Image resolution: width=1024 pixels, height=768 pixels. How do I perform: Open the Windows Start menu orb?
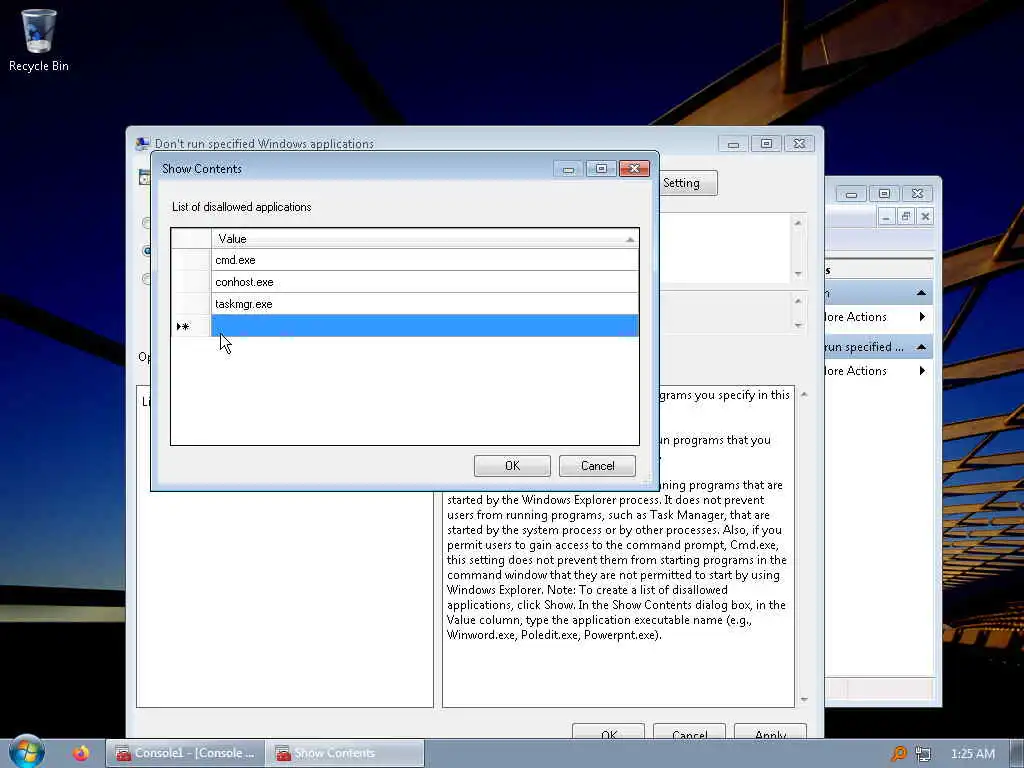(27, 752)
